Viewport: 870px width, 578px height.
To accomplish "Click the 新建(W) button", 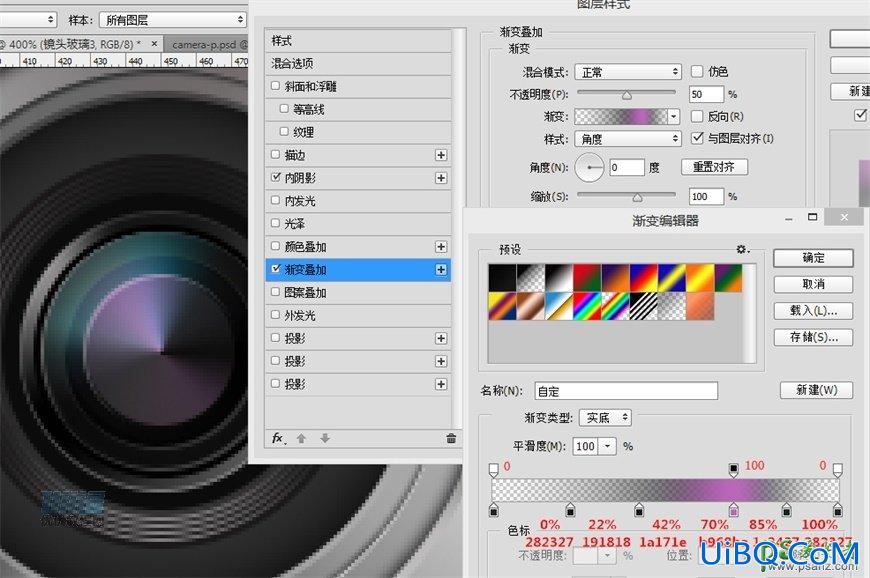I will [817, 391].
